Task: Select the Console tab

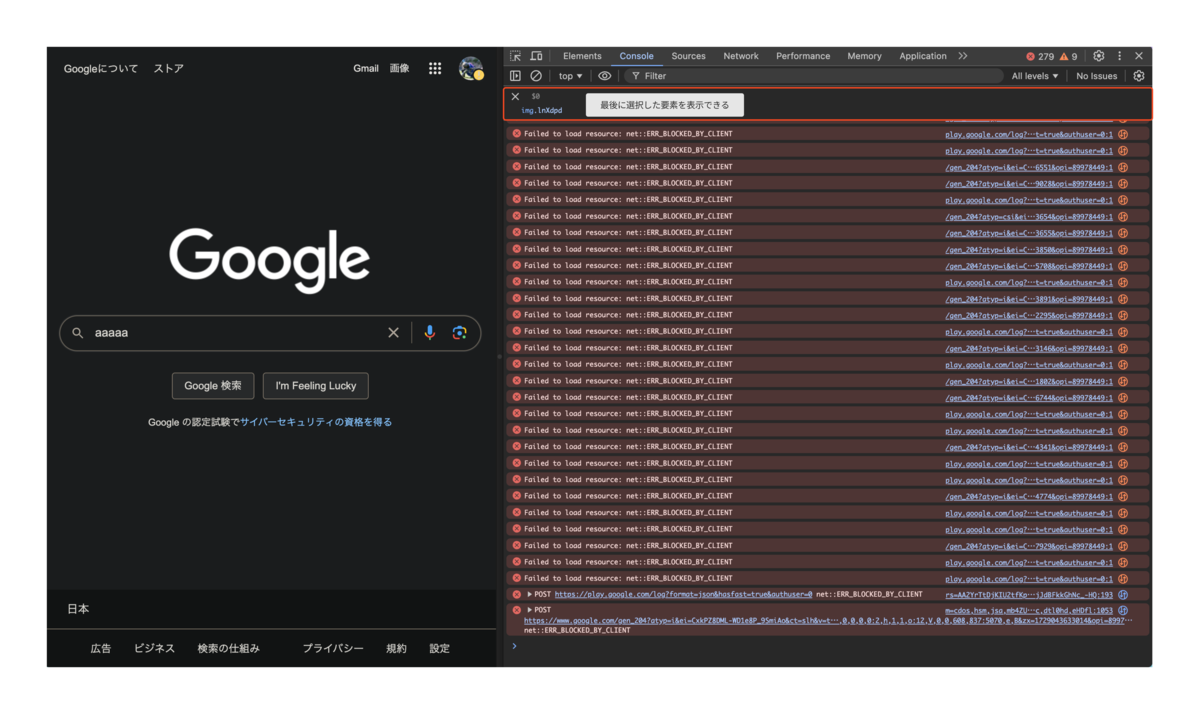Action: tap(636, 56)
